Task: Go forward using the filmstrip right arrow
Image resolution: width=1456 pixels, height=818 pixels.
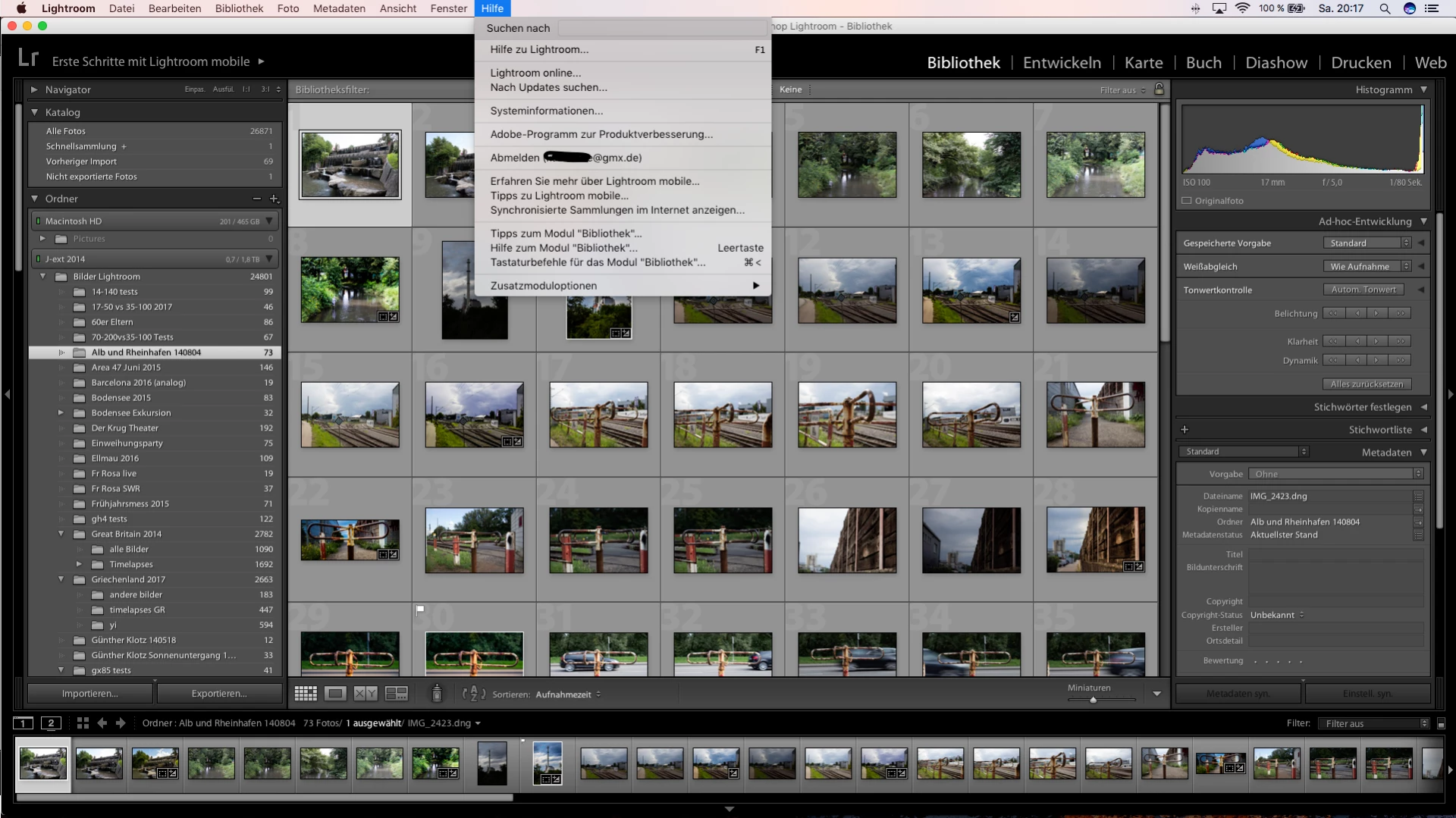Action: click(121, 723)
